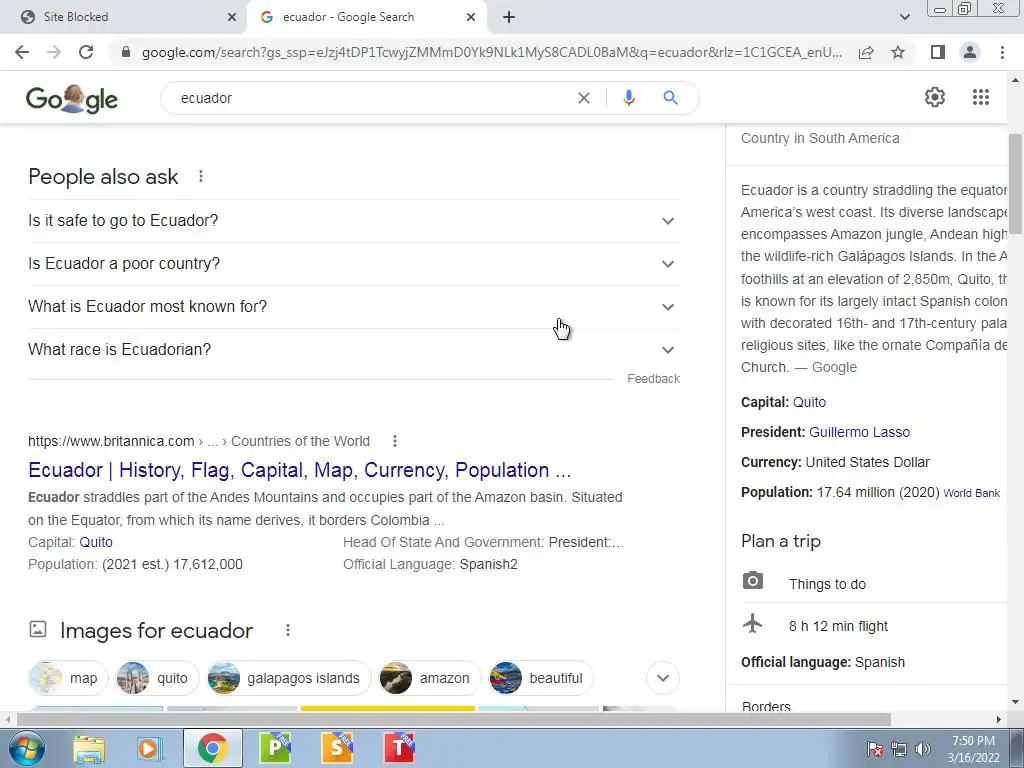Filter images by amazon chip
The width and height of the screenshot is (1024, 768).
click(x=429, y=678)
